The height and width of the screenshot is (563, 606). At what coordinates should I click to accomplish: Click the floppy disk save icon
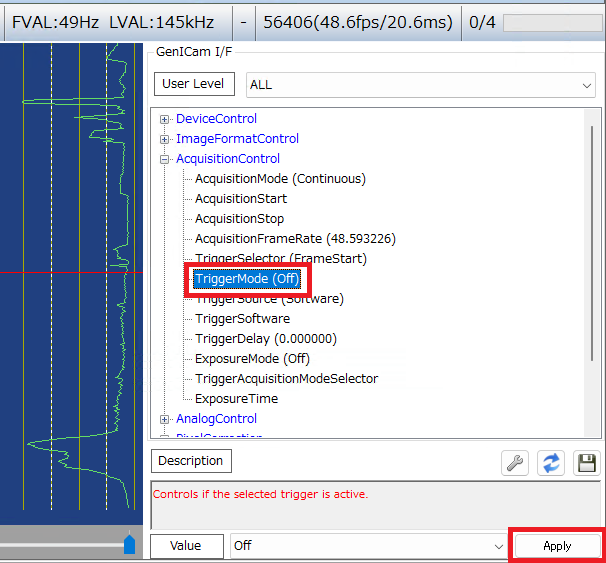[586, 463]
